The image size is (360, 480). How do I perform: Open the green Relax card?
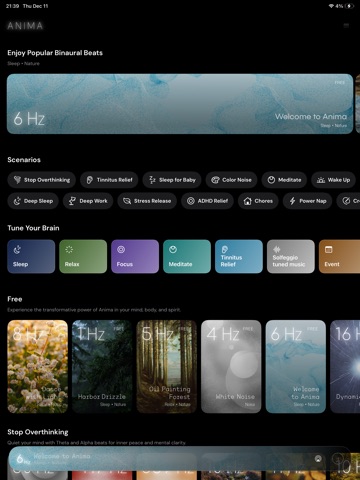pos(83,256)
